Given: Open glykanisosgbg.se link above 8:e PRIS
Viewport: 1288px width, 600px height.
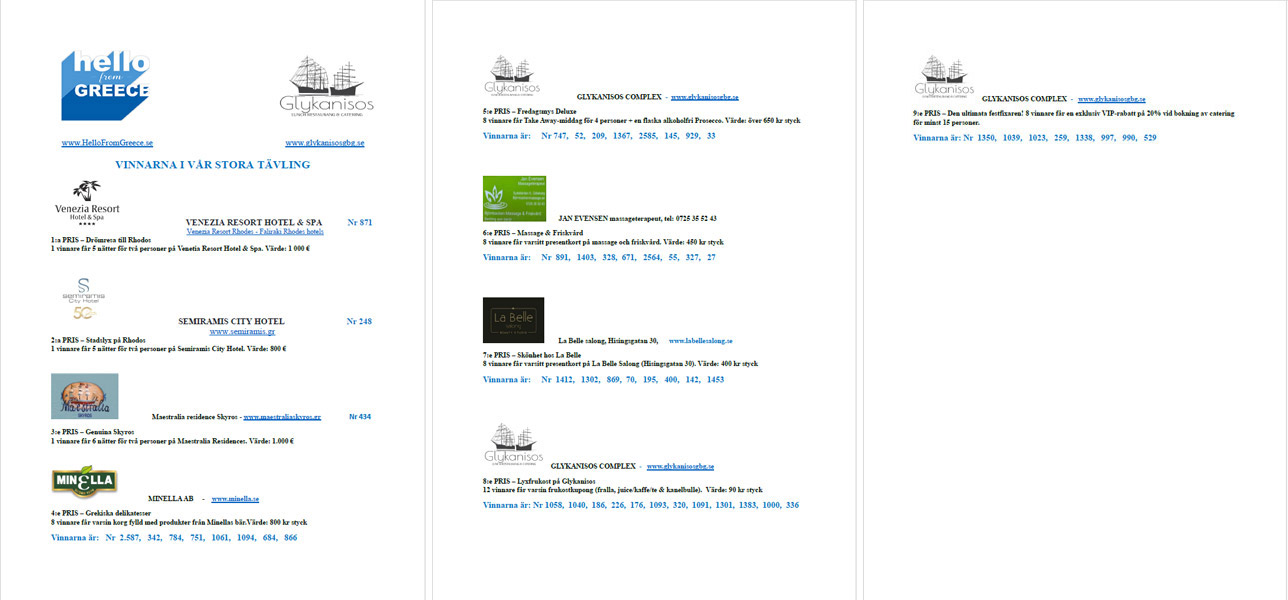Looking at the screenshot, I should pyautogui.click(x=680, y=467).
